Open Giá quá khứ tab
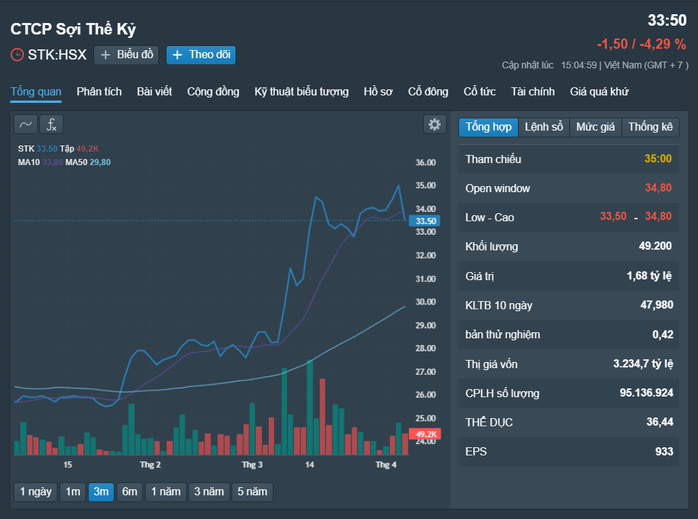698x519 pixels. click(599, 92)
